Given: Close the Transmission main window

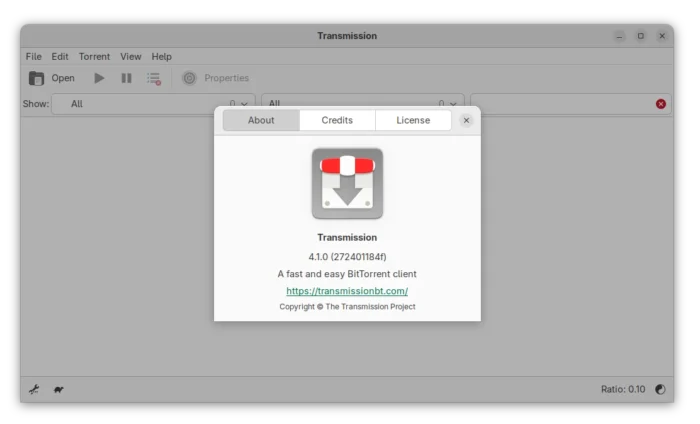Looking at the screenshot, I should tap(662, 36).
